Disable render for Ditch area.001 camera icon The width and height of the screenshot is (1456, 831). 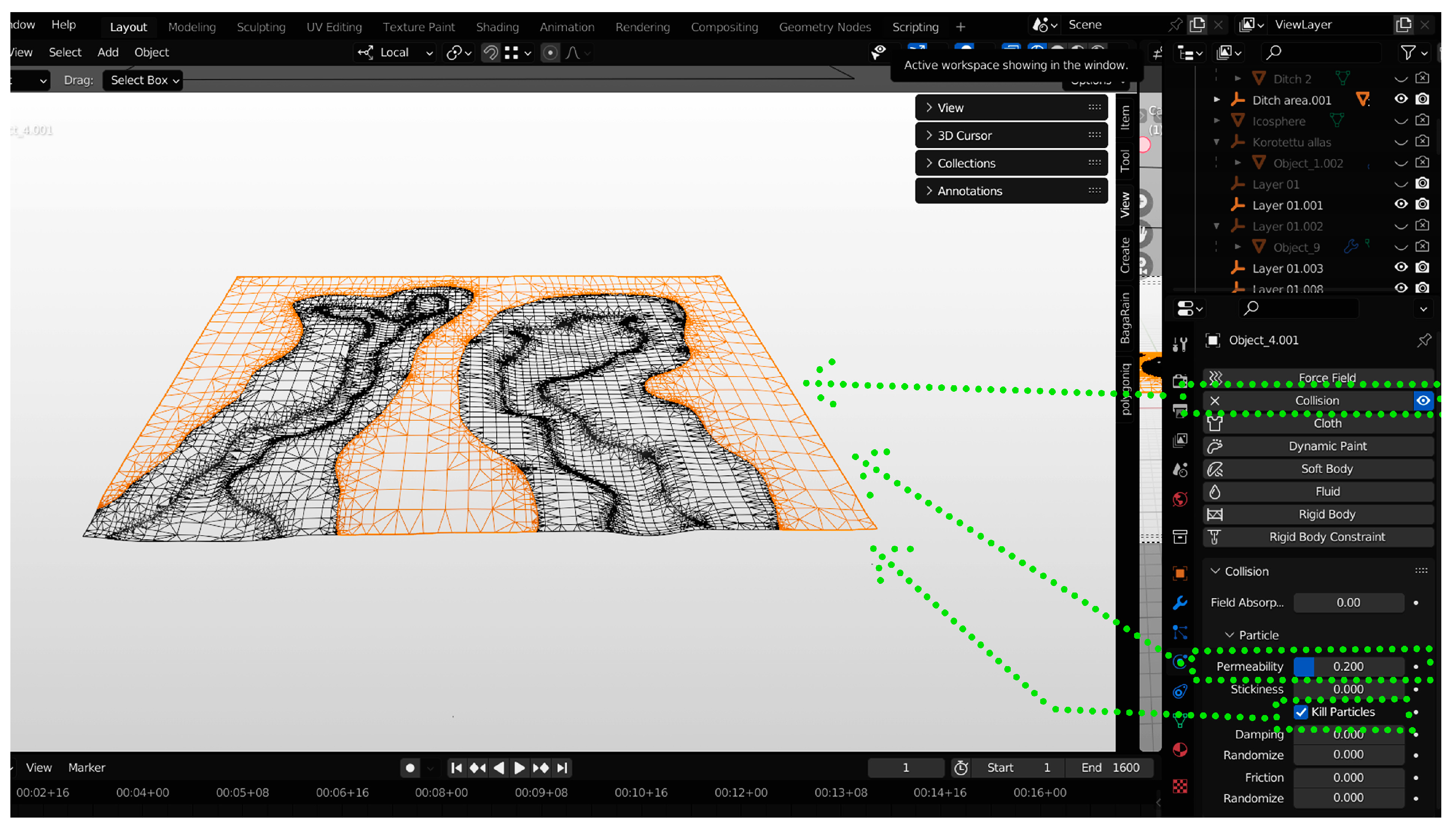1422,99
